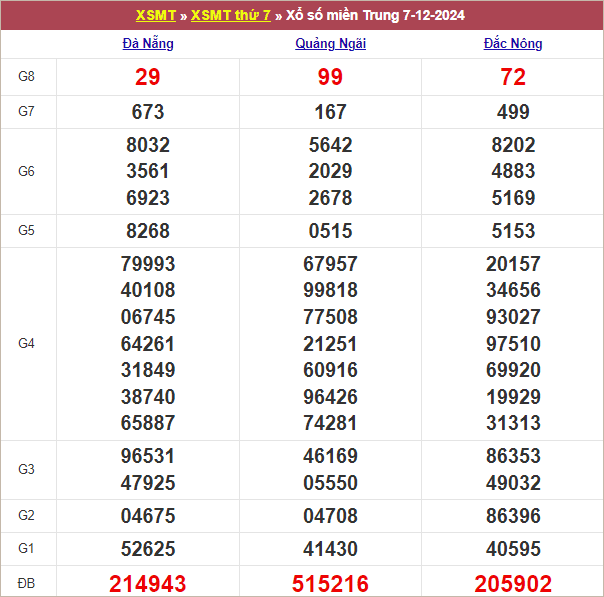604x597 pixels.
Task: Click G5 number 5153
Action: click(x=513, y=231)
